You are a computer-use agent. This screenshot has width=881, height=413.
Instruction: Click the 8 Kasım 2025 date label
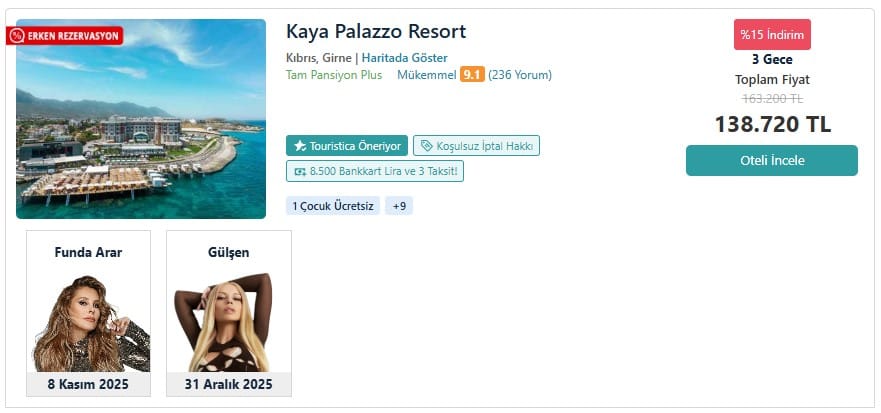(89, 384)
